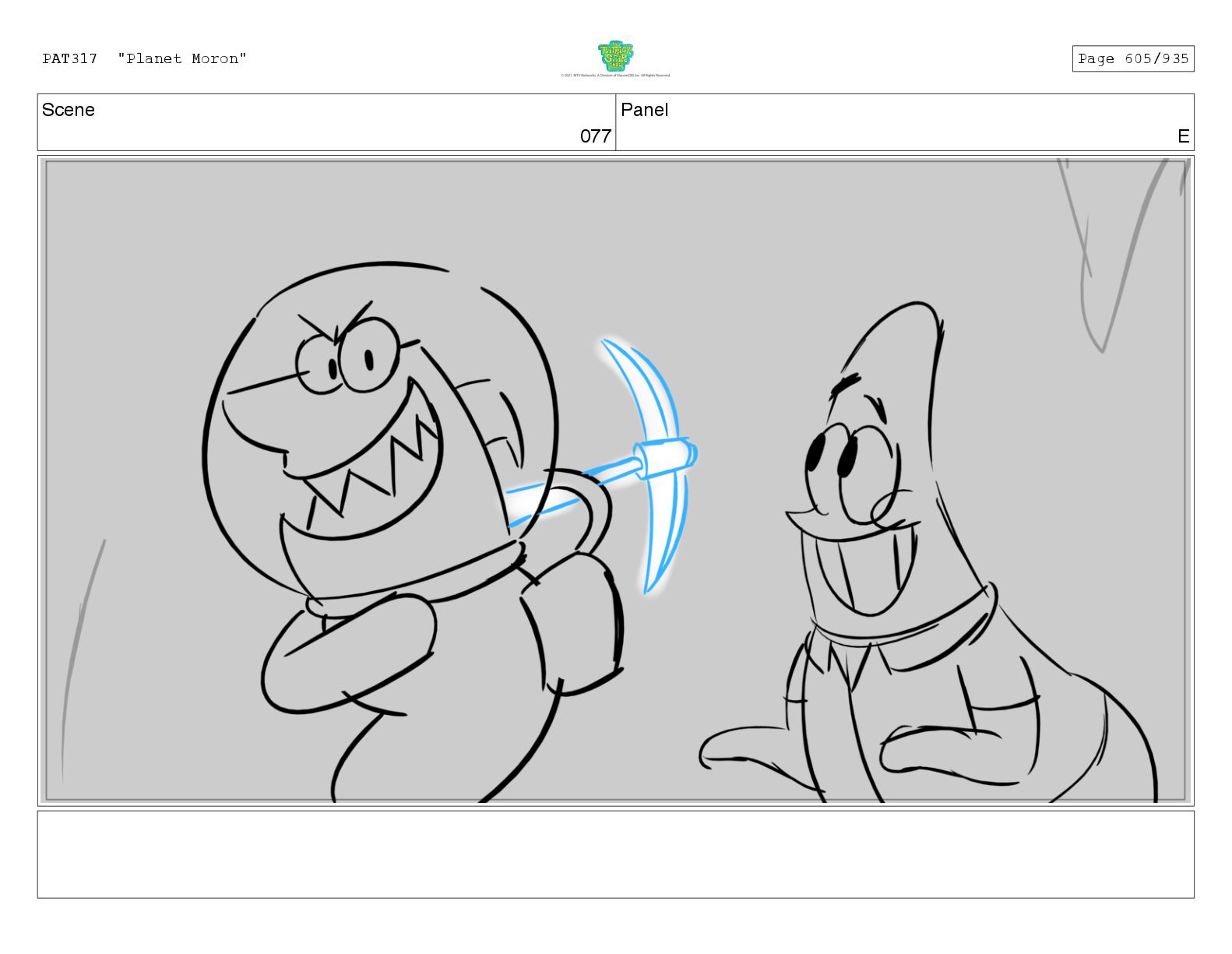Click the panel letter 'E'
This screenshot has height=954, width=1232.
click(x=1183, y=136)
